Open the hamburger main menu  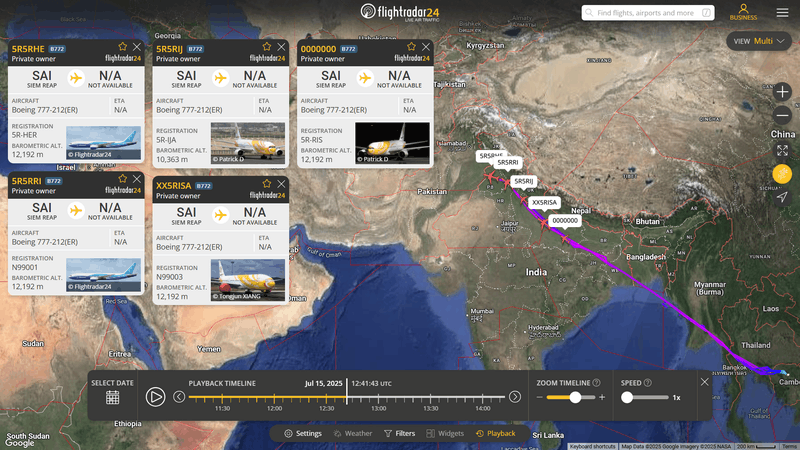[782, 12]
